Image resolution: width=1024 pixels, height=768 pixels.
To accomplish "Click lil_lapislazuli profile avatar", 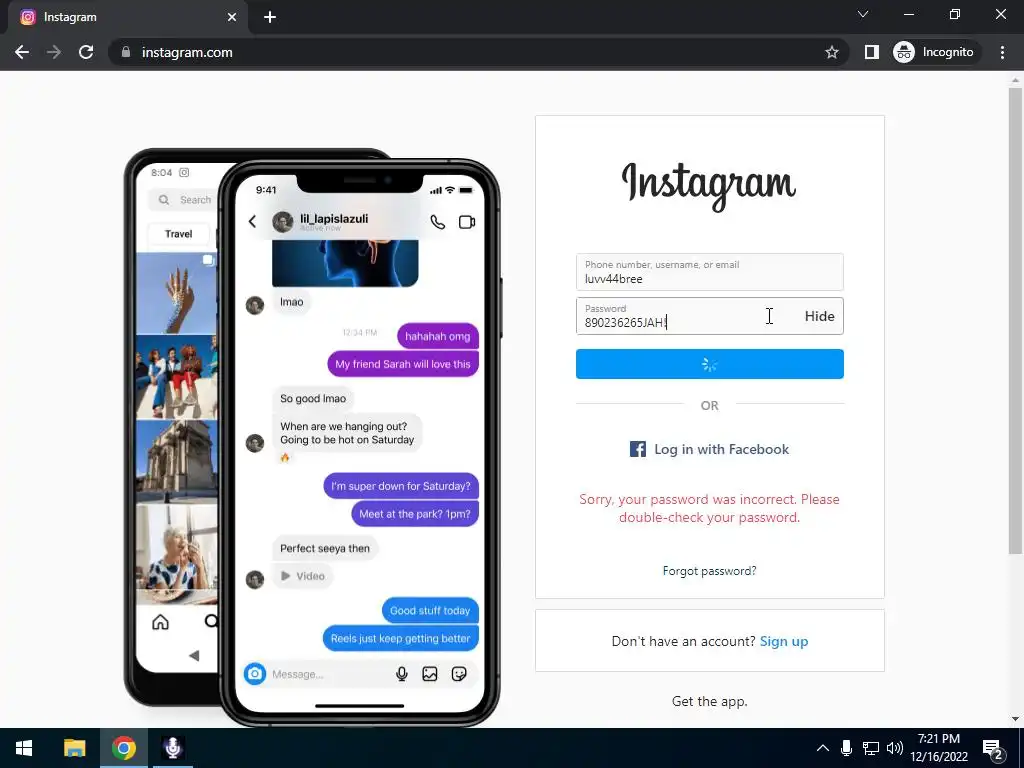I will [x=283, y=222].
